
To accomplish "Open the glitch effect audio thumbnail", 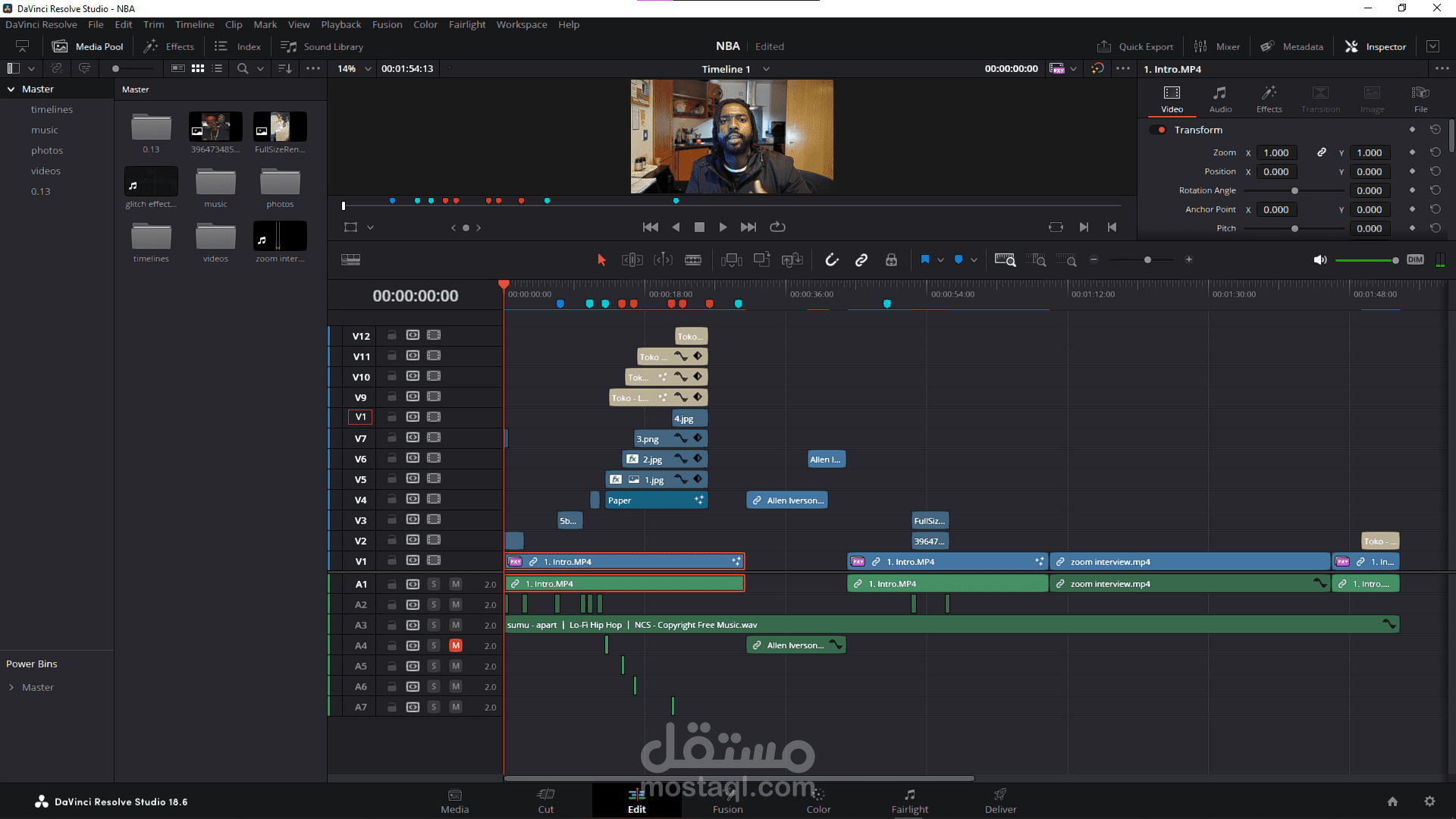I will tap(151, 182).
